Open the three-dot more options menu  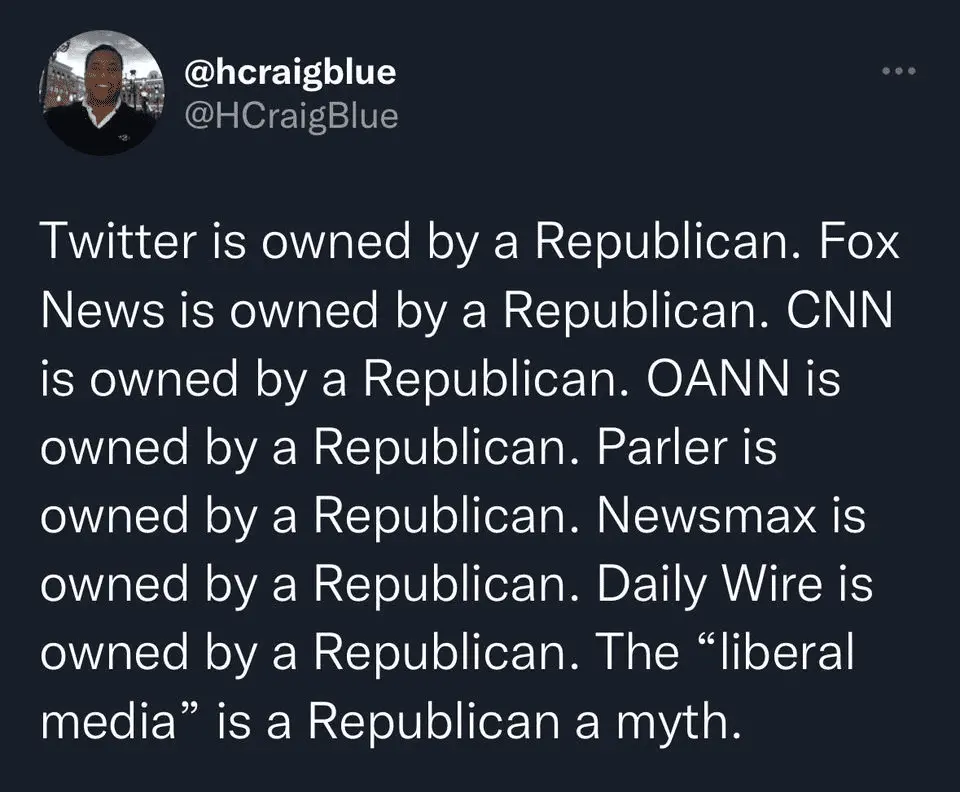[901, 73]
